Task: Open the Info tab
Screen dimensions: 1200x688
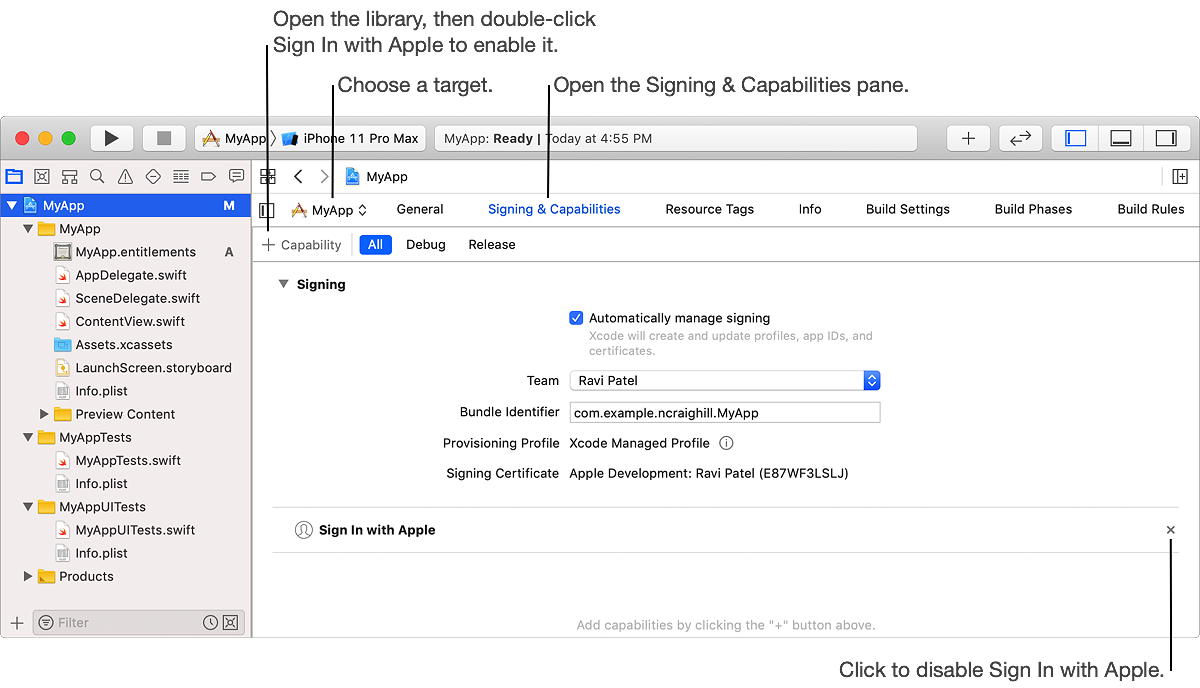Action: (810, 209)
